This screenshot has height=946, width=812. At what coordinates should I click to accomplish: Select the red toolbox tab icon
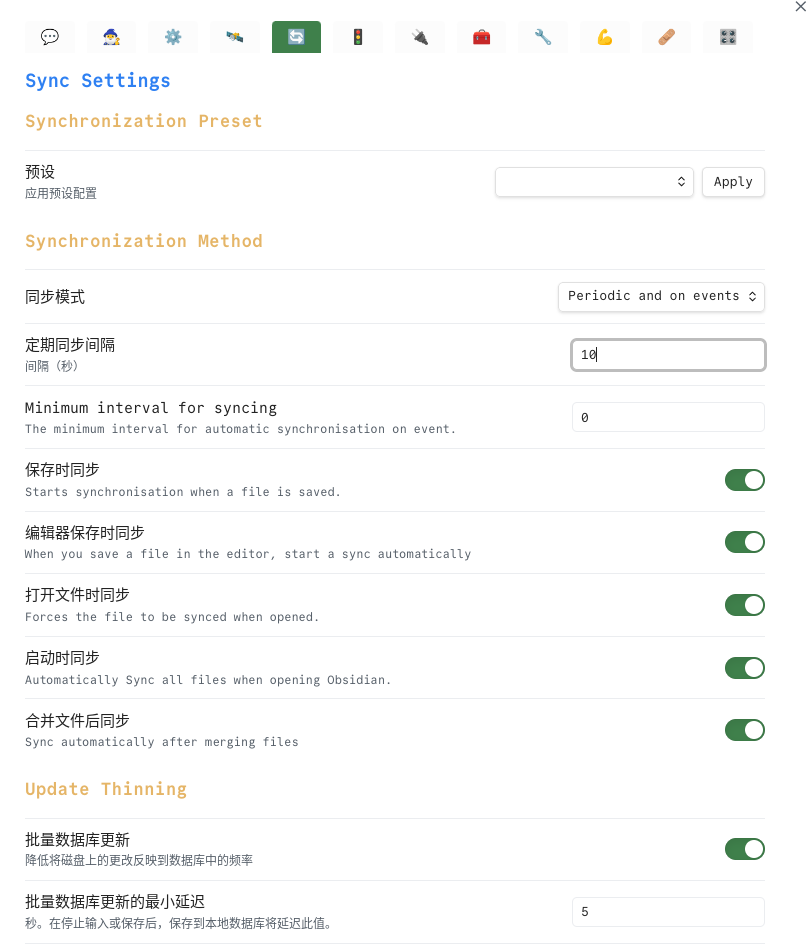point(482,37)
